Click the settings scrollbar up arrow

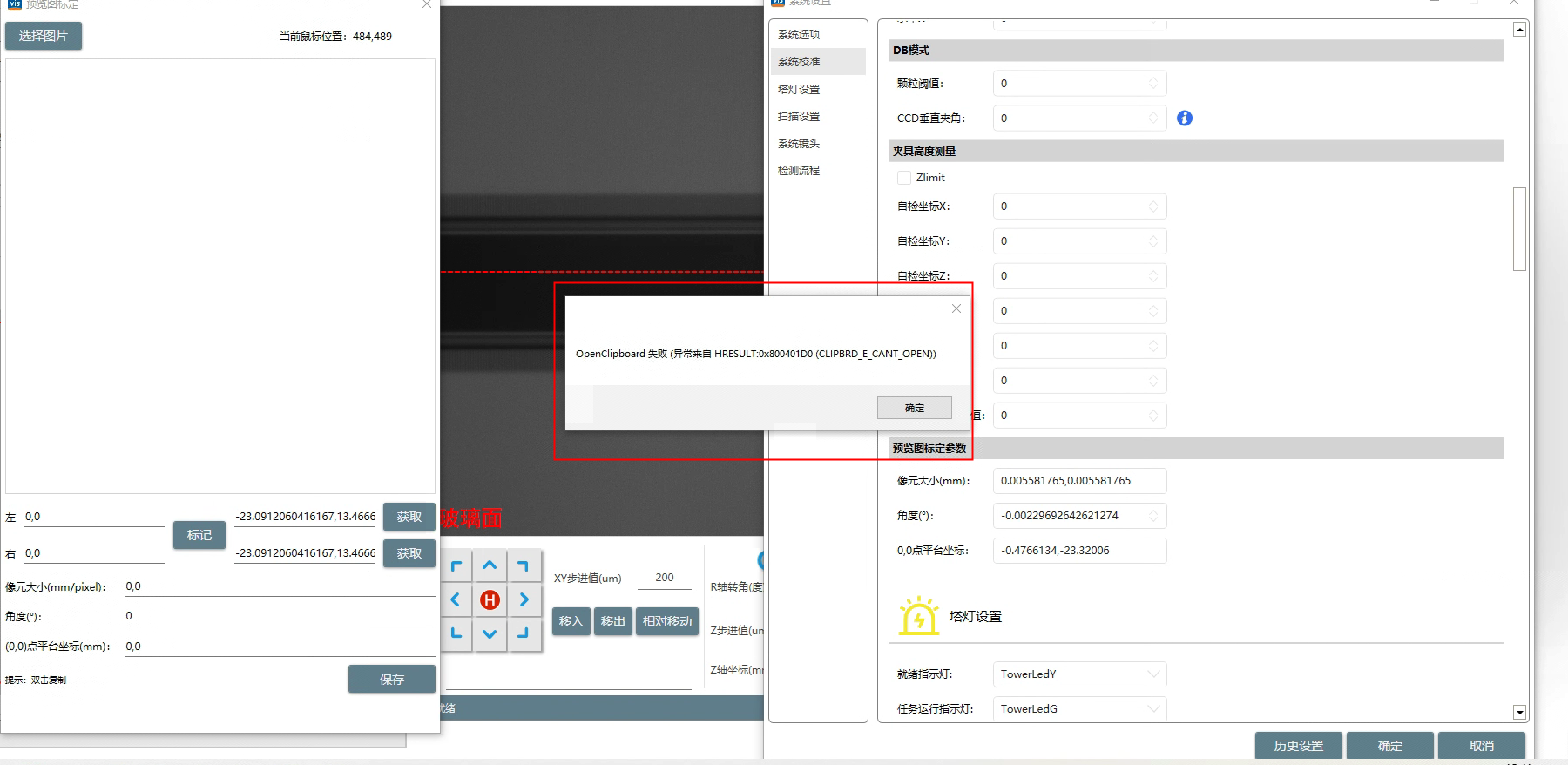point(1519,30)
